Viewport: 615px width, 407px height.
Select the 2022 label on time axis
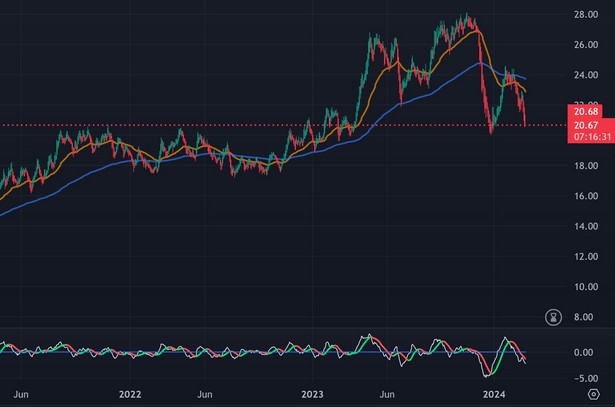[x=130, y=395]
